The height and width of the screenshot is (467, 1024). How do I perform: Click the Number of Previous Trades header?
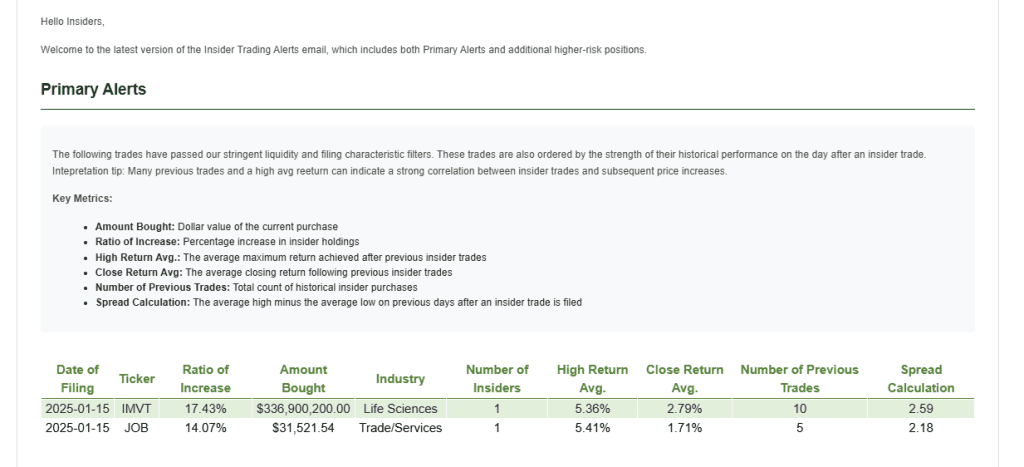click(x=799, y=379)
